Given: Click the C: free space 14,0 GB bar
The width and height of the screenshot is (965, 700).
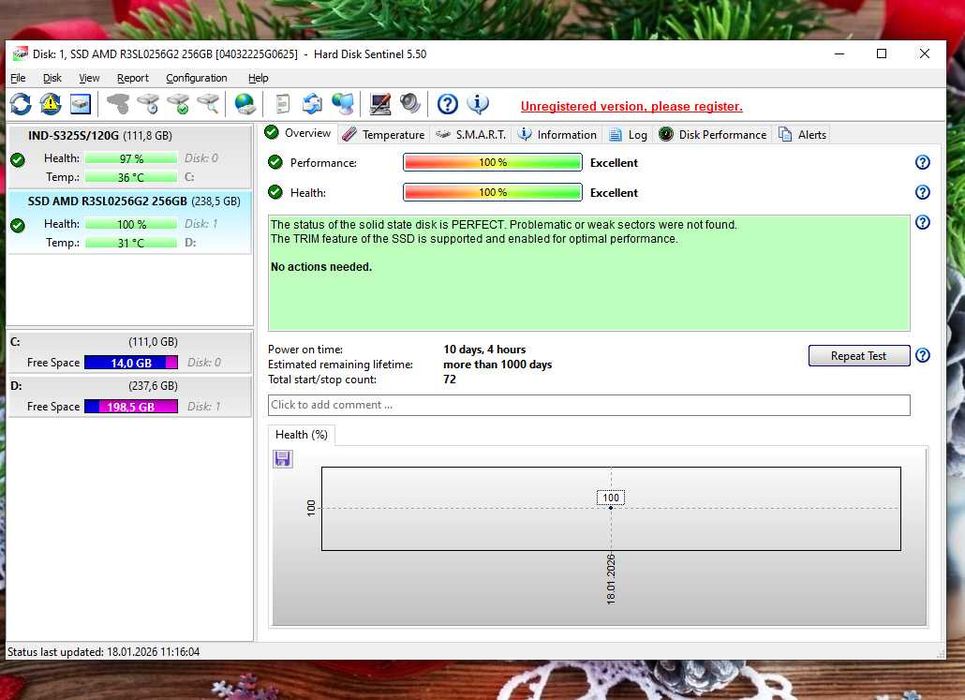Looking at the screenshot, I should pyautogui.click(x=131, y=363).
